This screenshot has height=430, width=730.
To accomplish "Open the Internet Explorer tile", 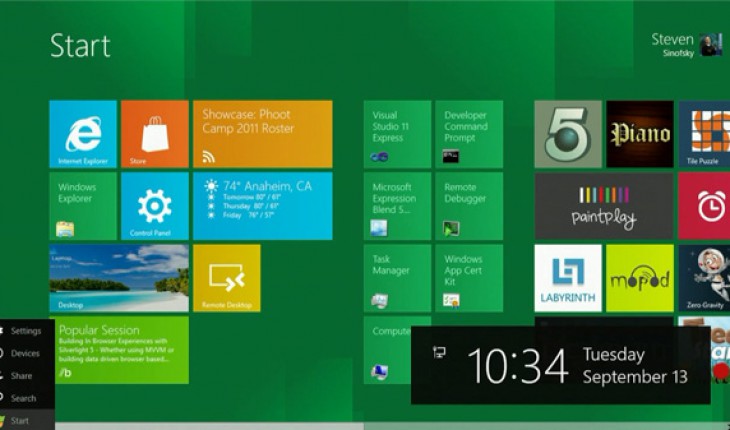I will pyautogui.click(x=83, y=134).
